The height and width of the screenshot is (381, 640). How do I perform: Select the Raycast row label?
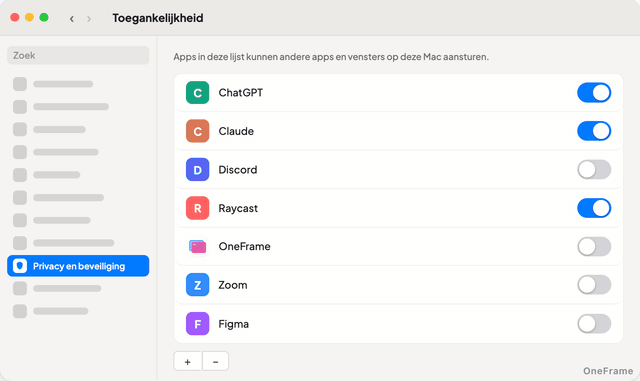(238, 208)
